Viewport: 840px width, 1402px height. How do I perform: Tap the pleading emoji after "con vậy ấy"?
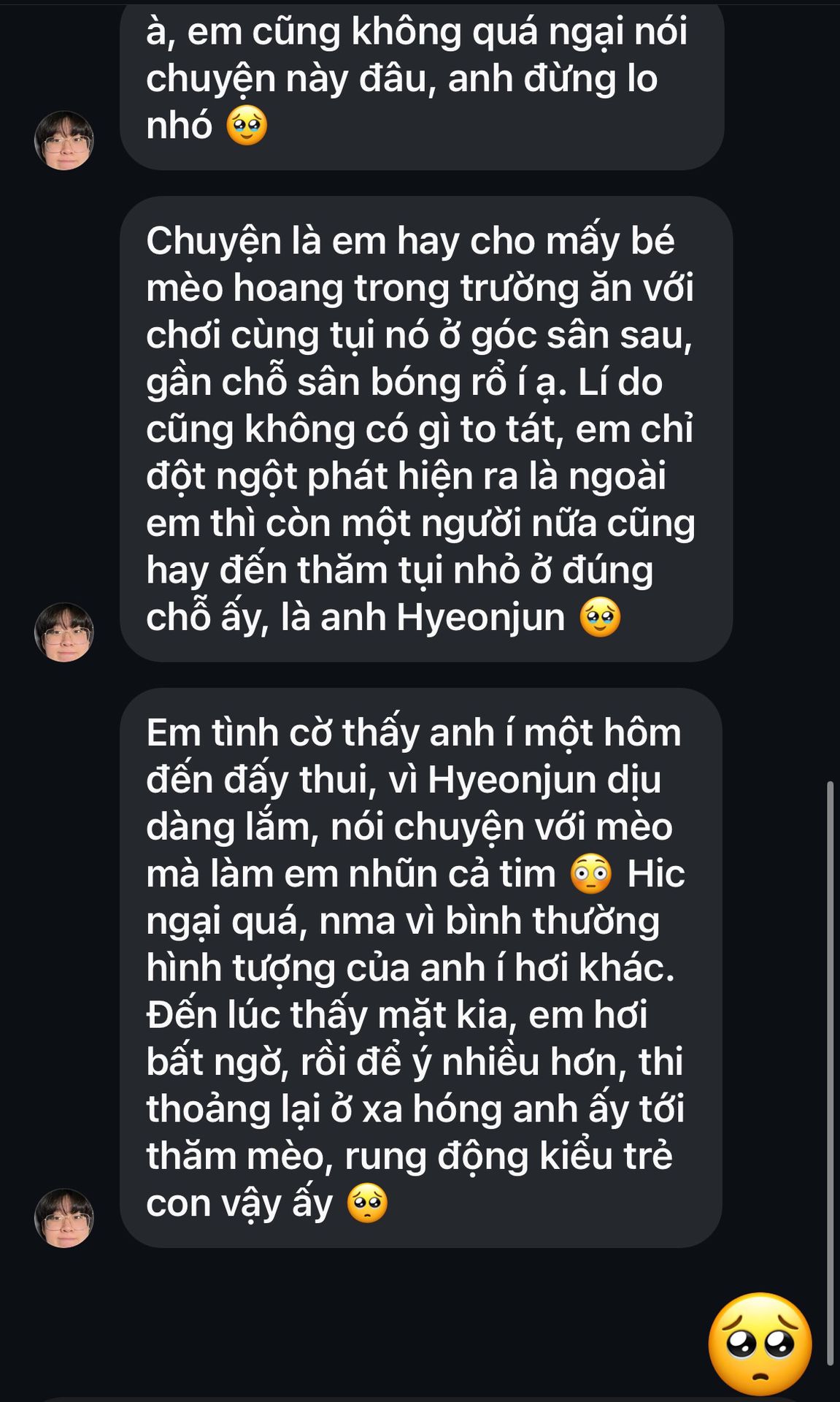[367, 1203]
